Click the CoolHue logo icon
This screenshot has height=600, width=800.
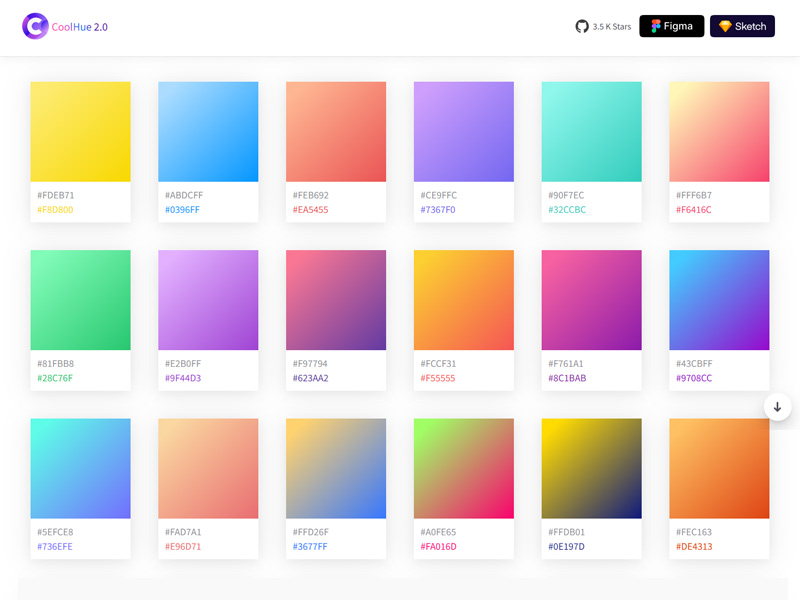point(33,26)
